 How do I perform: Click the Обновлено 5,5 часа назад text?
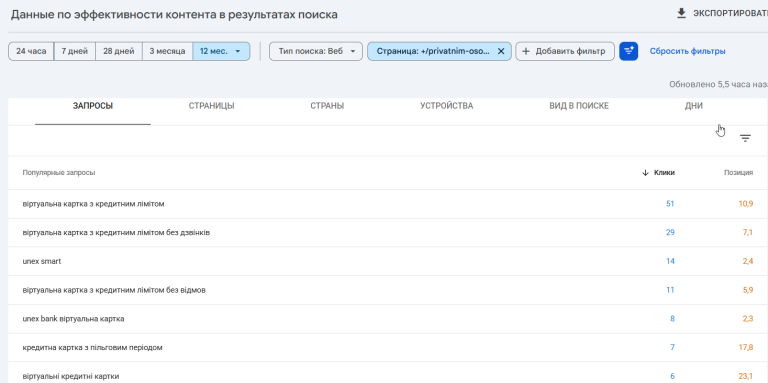(x=719, y=84)
